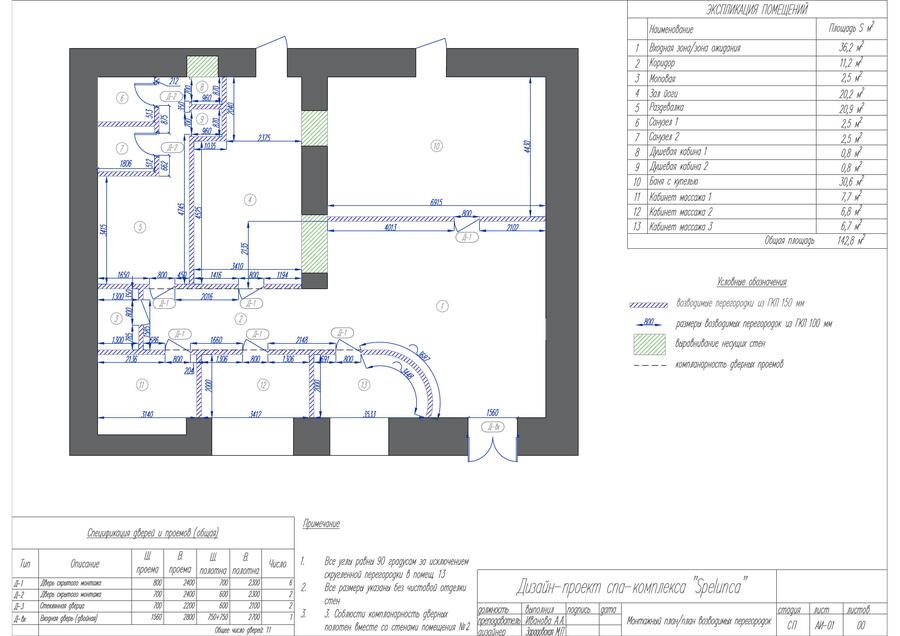
Task: Click the '30,6 м²' area value
Action: pos(851,181)
